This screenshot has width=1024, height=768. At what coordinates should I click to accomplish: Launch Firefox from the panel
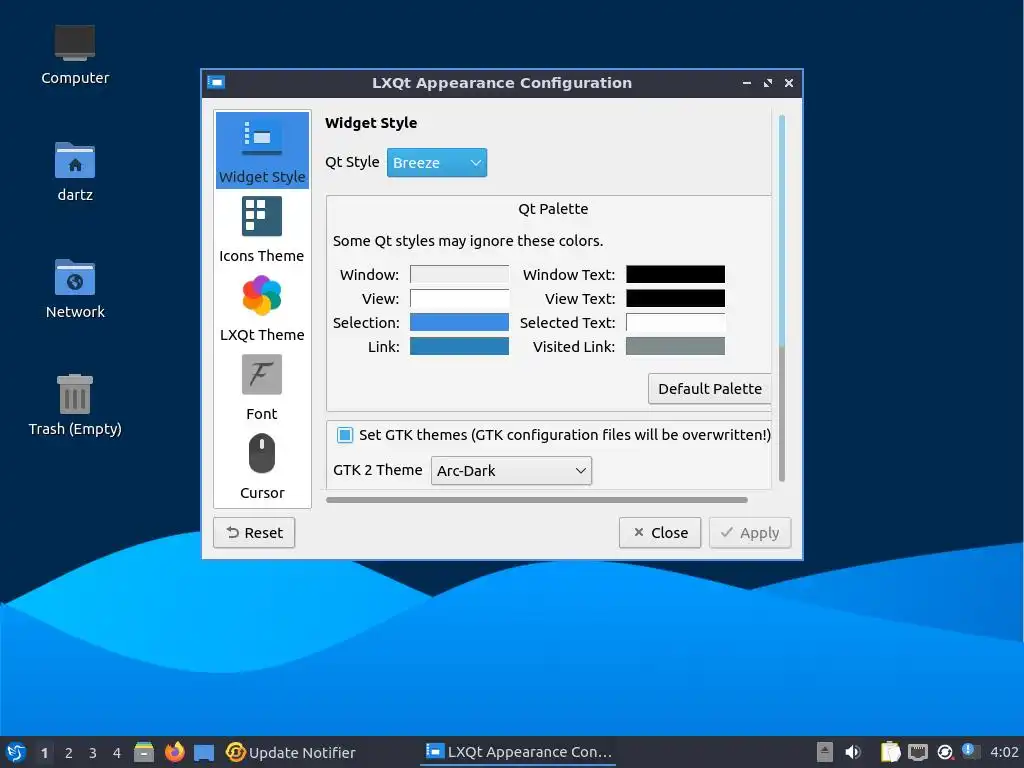click(x=174, y=752)
